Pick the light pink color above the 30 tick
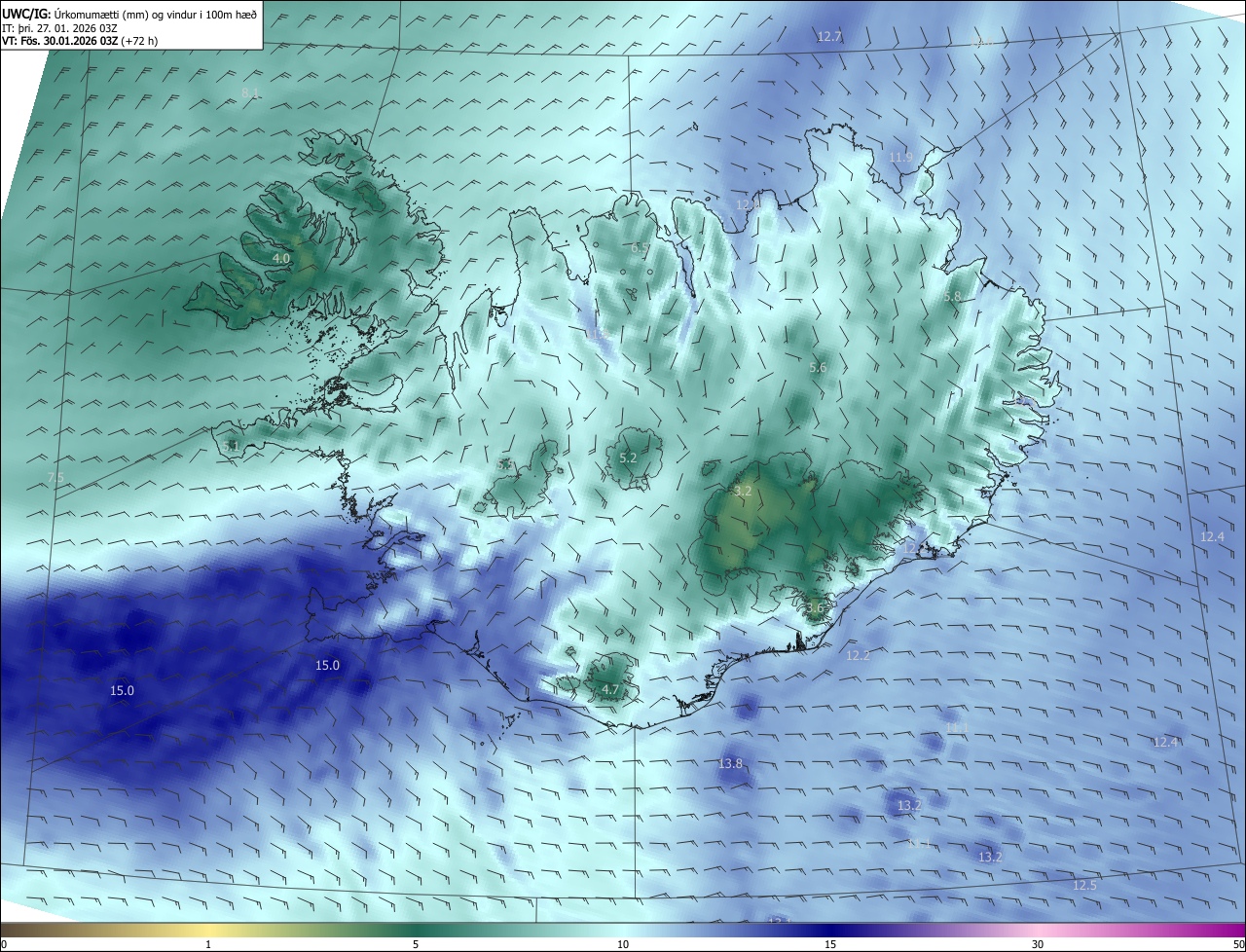 (x=1038, y=930)
